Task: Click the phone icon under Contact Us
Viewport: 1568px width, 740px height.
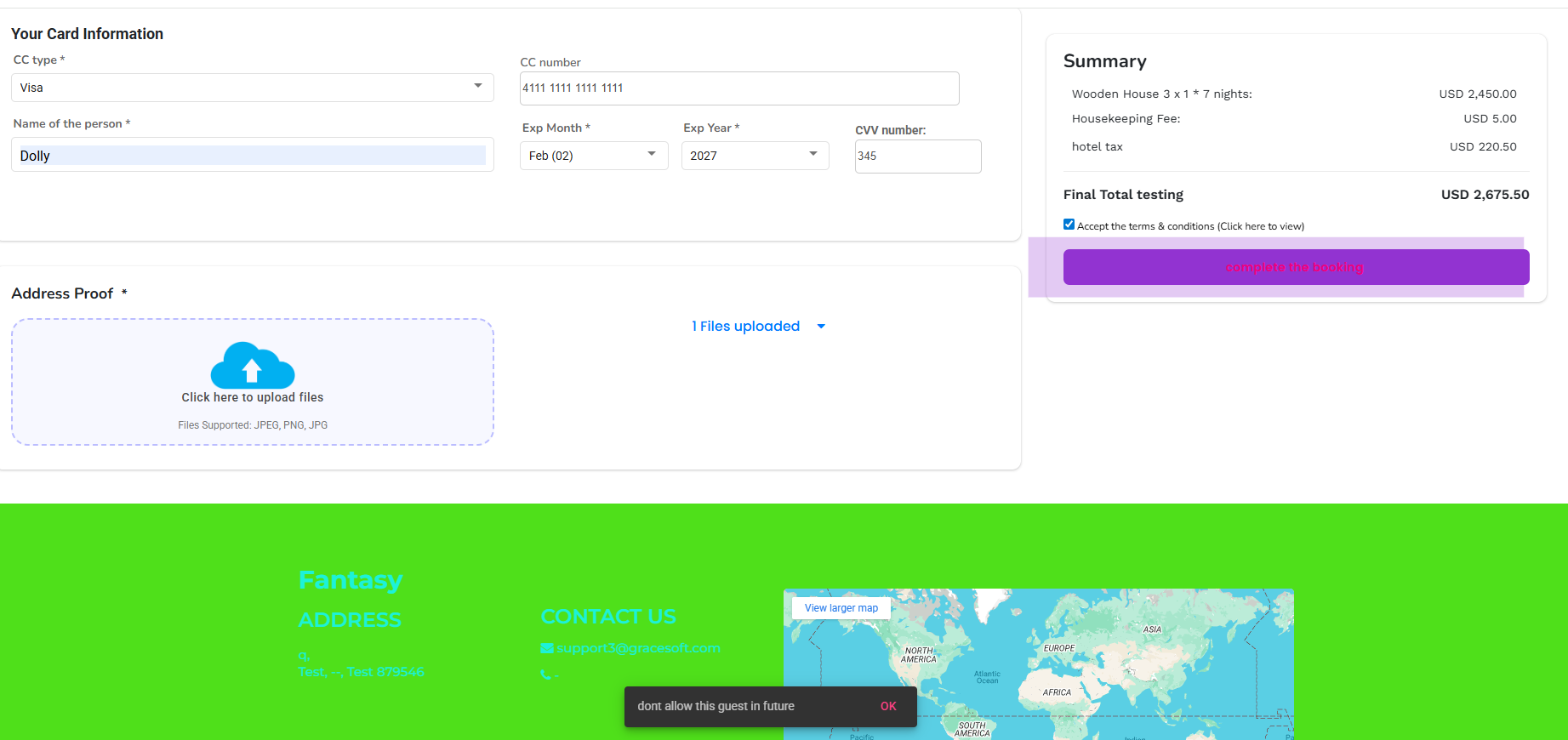Action: point(546,675)
